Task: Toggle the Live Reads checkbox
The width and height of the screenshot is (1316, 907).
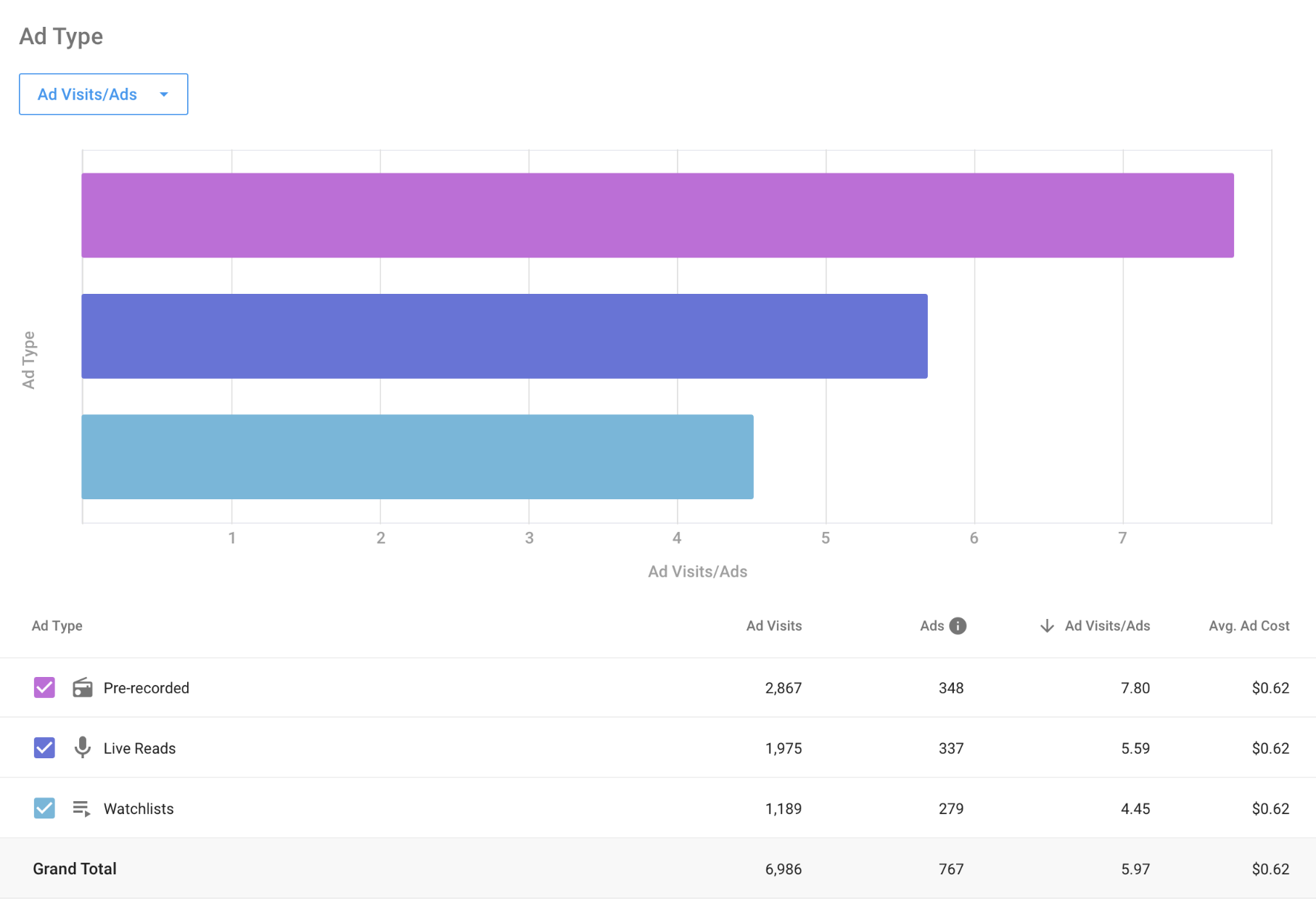Action: (x=44, y=747)
